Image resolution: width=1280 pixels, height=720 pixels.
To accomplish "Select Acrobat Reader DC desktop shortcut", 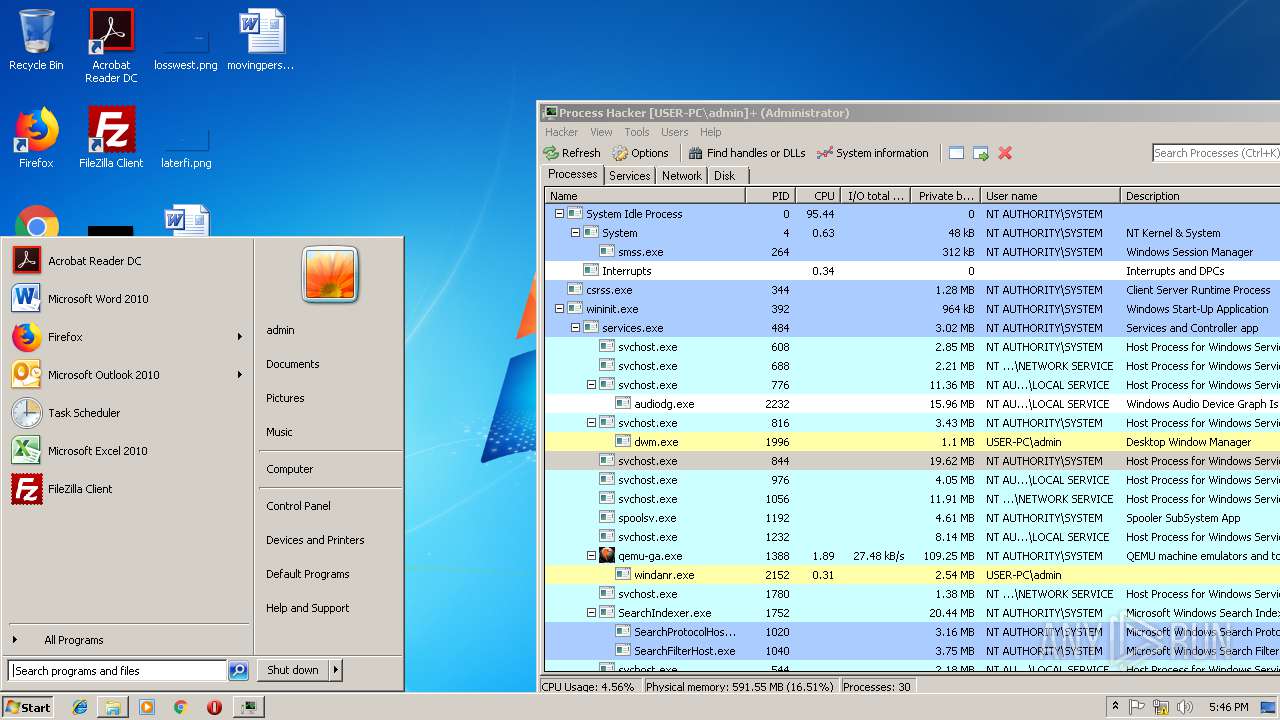I will pos(111,46).
